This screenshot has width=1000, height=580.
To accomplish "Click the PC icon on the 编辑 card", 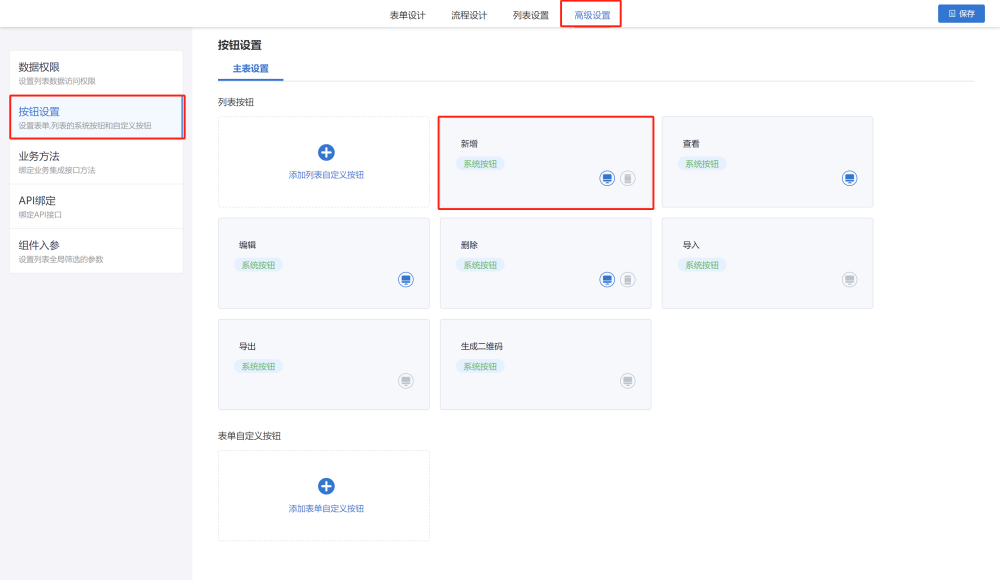I will [x=405, y=280].
